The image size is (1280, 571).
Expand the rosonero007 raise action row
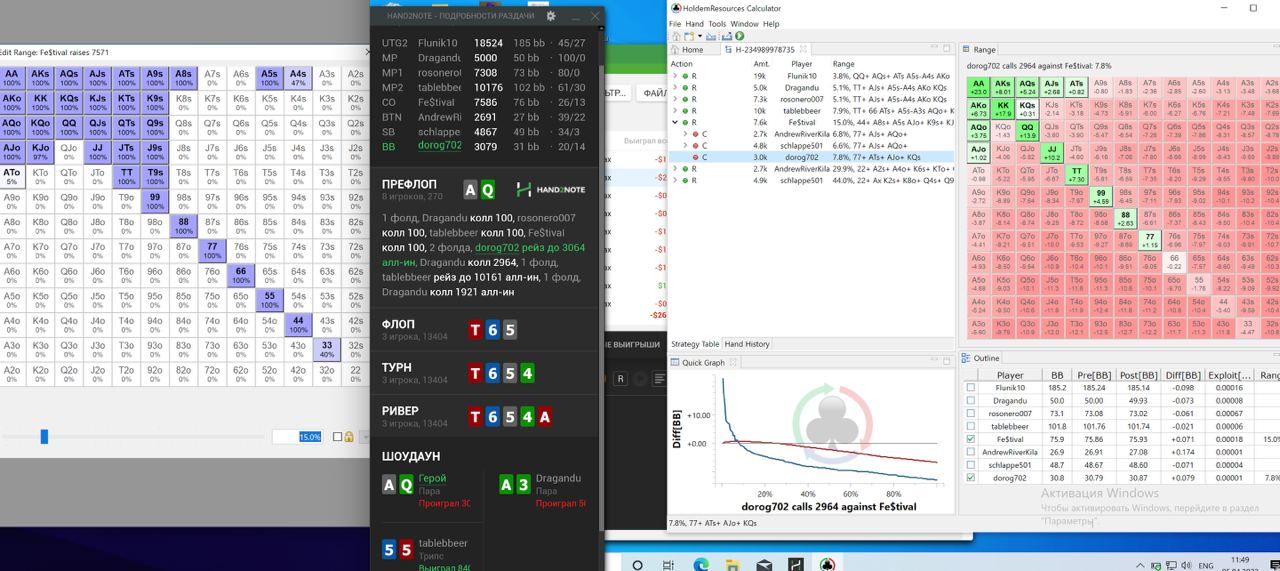pos(675,99)
